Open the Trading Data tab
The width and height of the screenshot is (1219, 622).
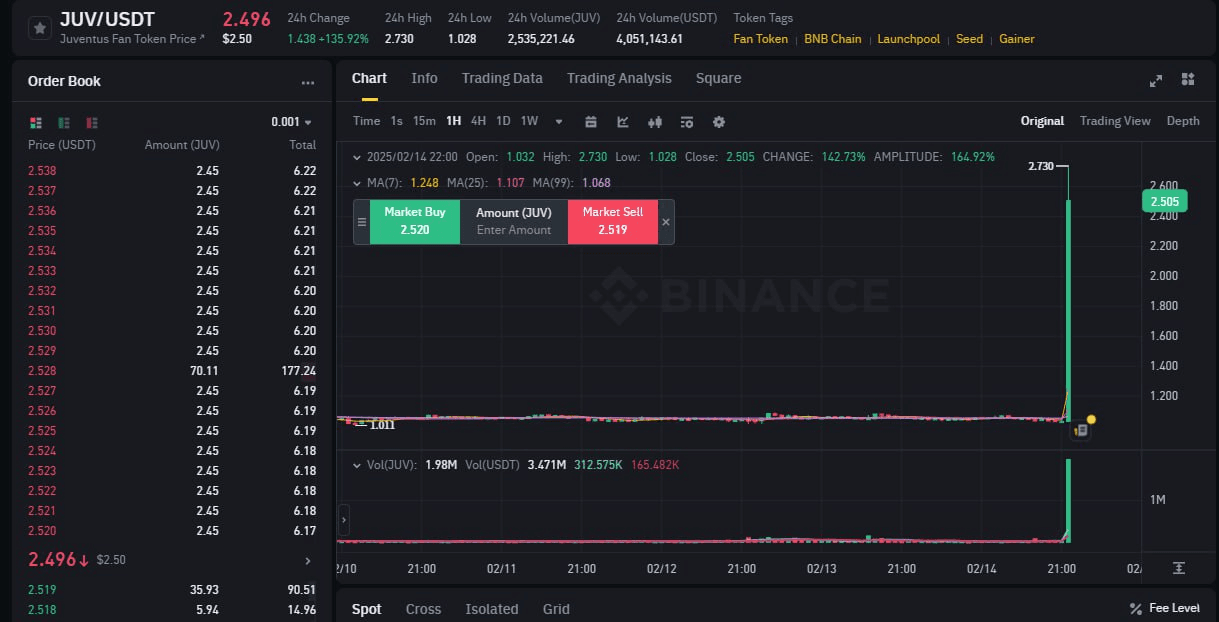coord(502,78)
